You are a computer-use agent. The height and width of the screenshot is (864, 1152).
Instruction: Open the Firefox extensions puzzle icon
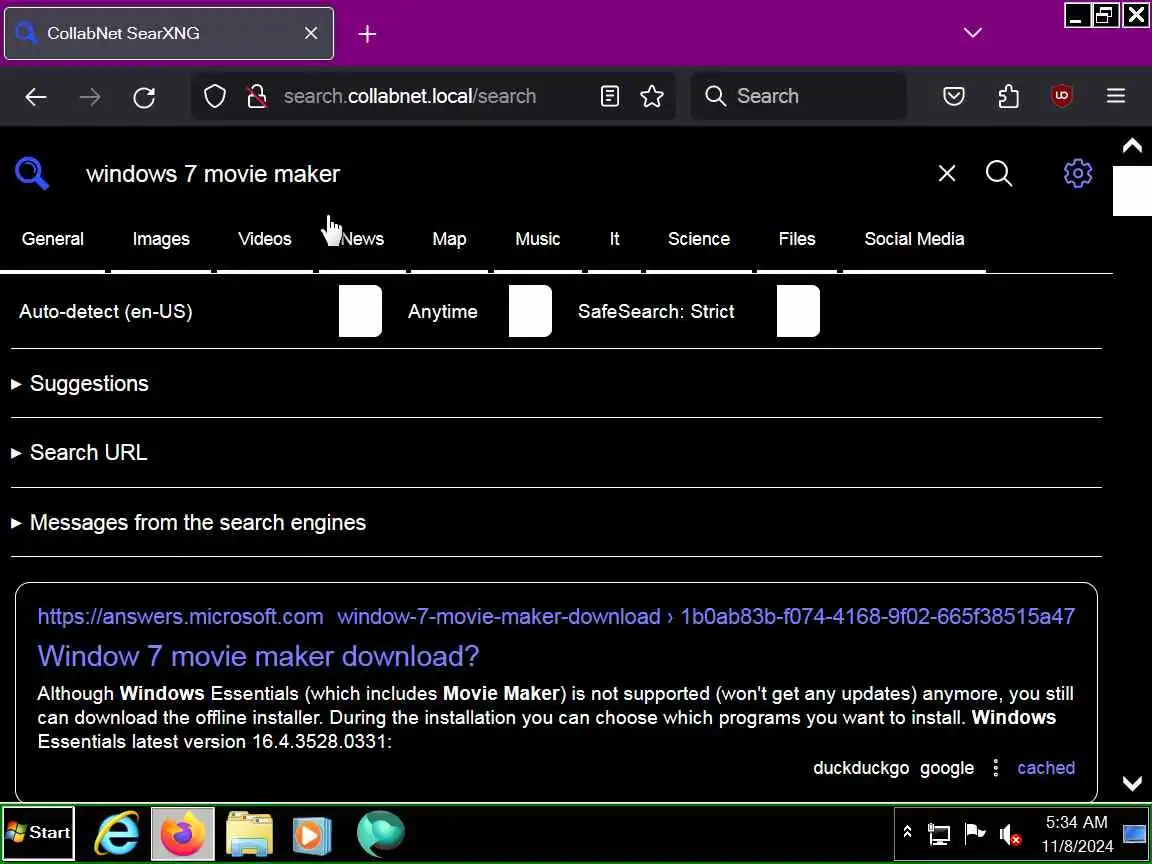point(1008,96)
